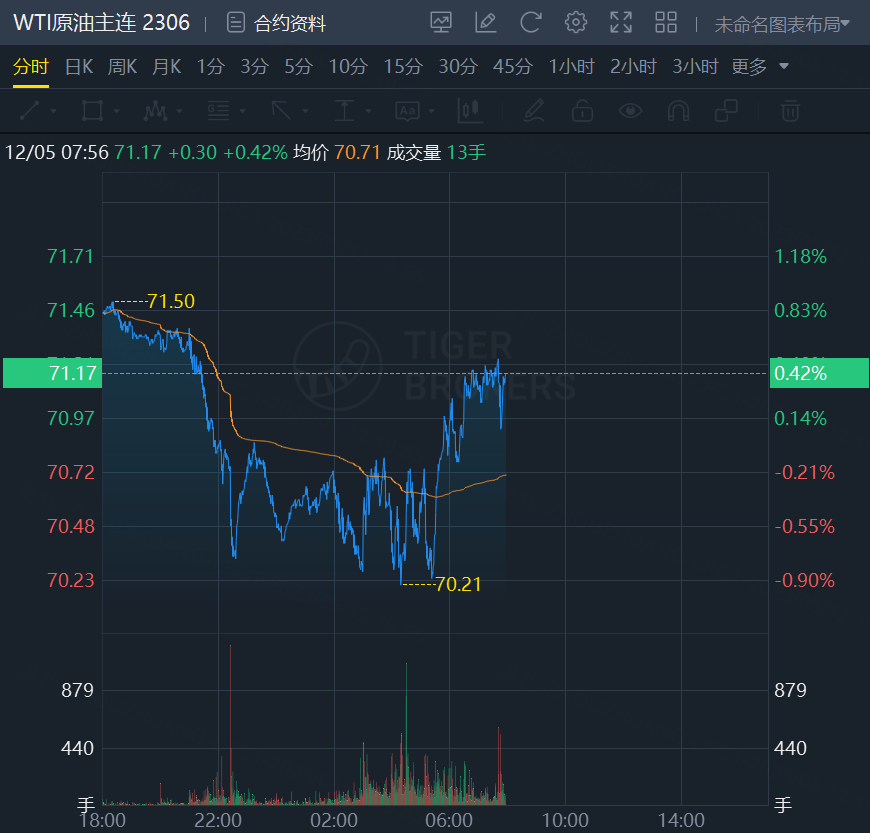Expand chart to fullscreen
Screen dimensions: 870x833
coord(621,22)
